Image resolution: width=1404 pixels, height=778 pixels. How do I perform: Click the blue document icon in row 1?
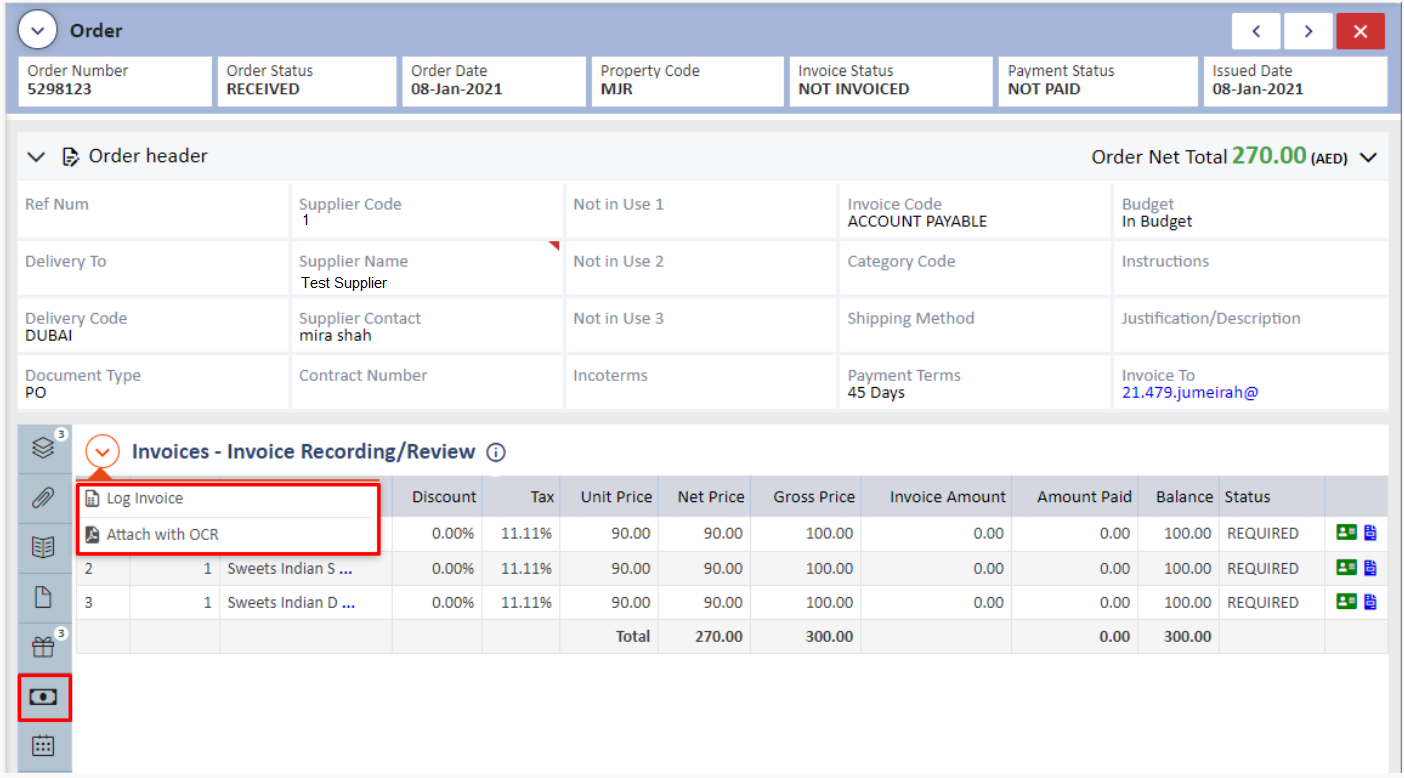pos(1370,533)
